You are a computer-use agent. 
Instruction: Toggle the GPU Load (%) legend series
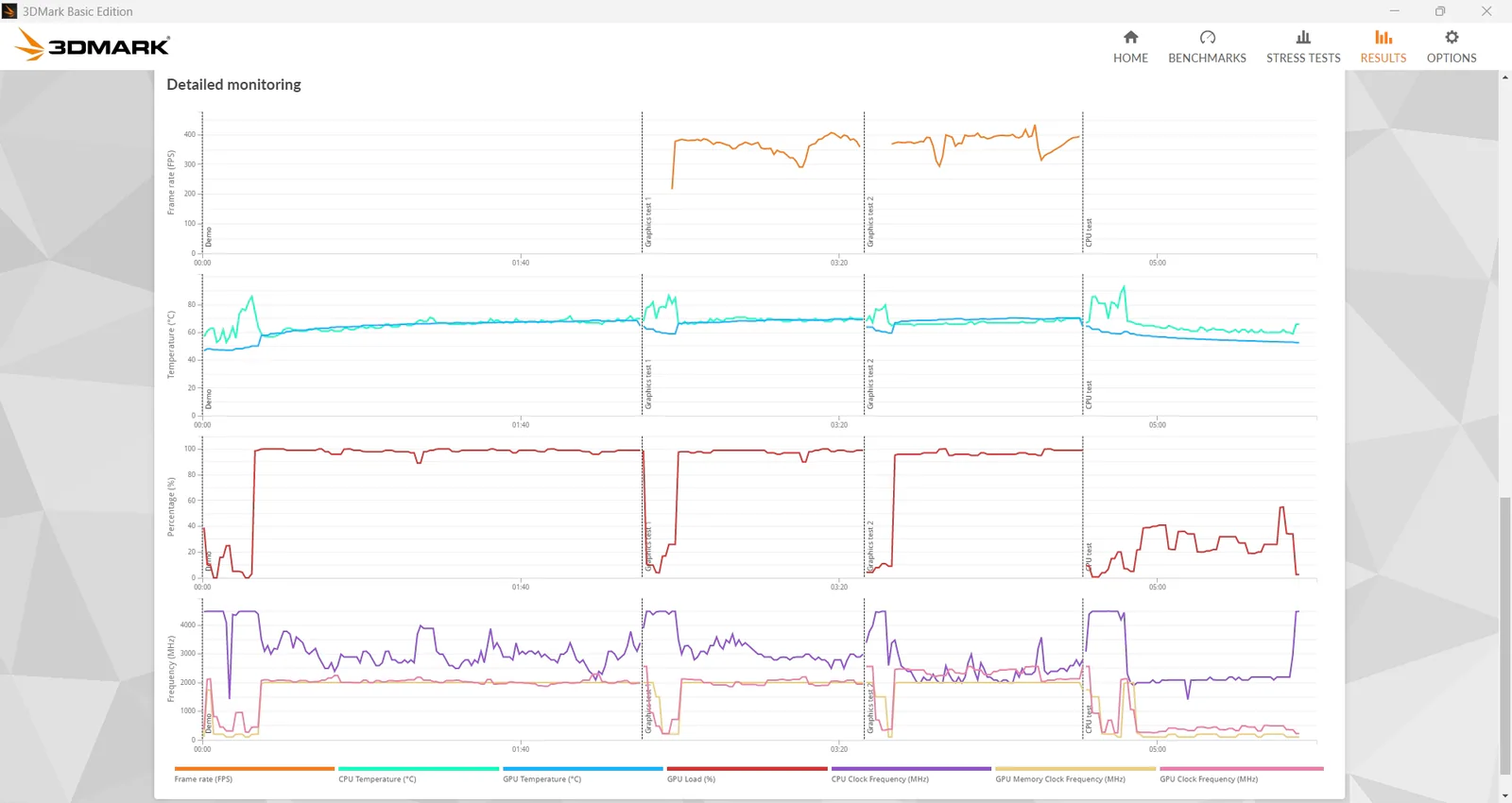pyautogui.click(x=691, y=779)
